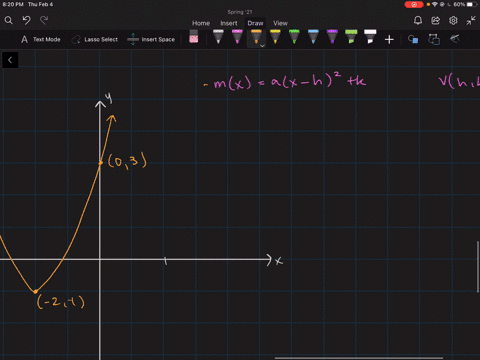Open the notifications bell

[x=418, y=21]
